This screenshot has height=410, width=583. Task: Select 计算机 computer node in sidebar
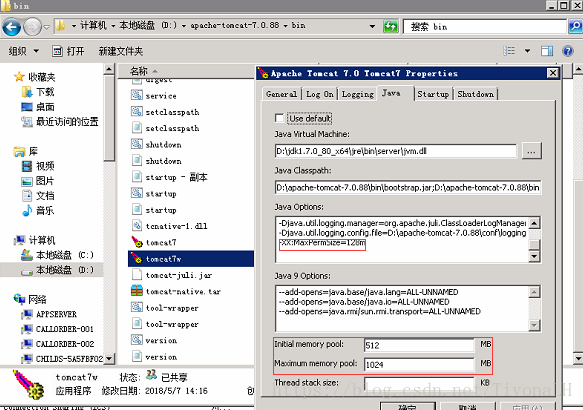[x=35, y=240]
